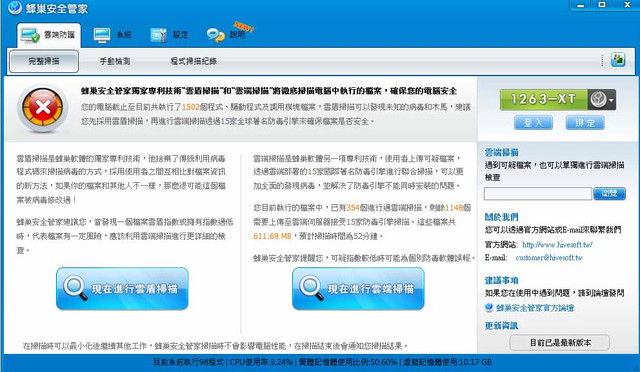Screen dimensions: 640x372
Task: Click the red X security status icon
Action: (42, 107)
